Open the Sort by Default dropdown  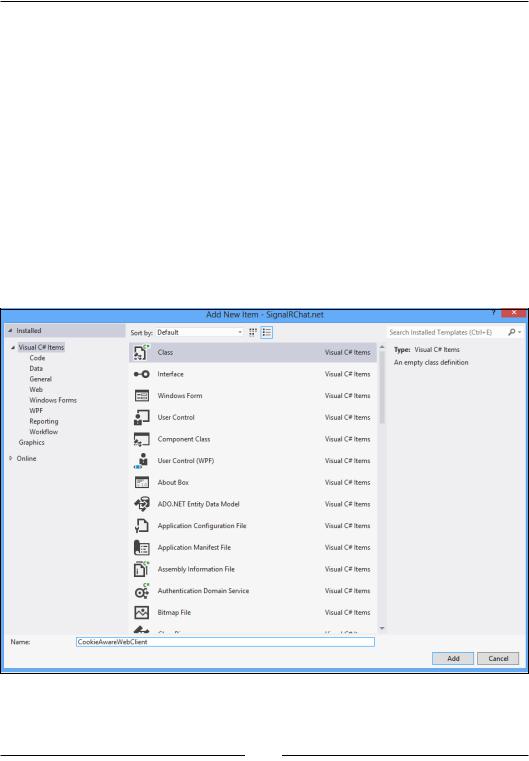coord(199,332)
